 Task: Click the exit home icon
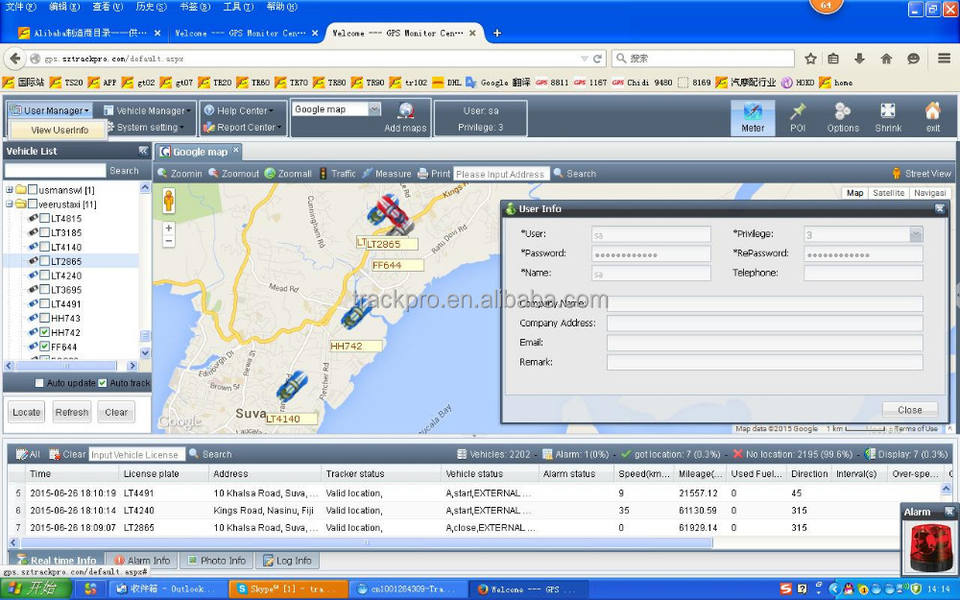932,112
